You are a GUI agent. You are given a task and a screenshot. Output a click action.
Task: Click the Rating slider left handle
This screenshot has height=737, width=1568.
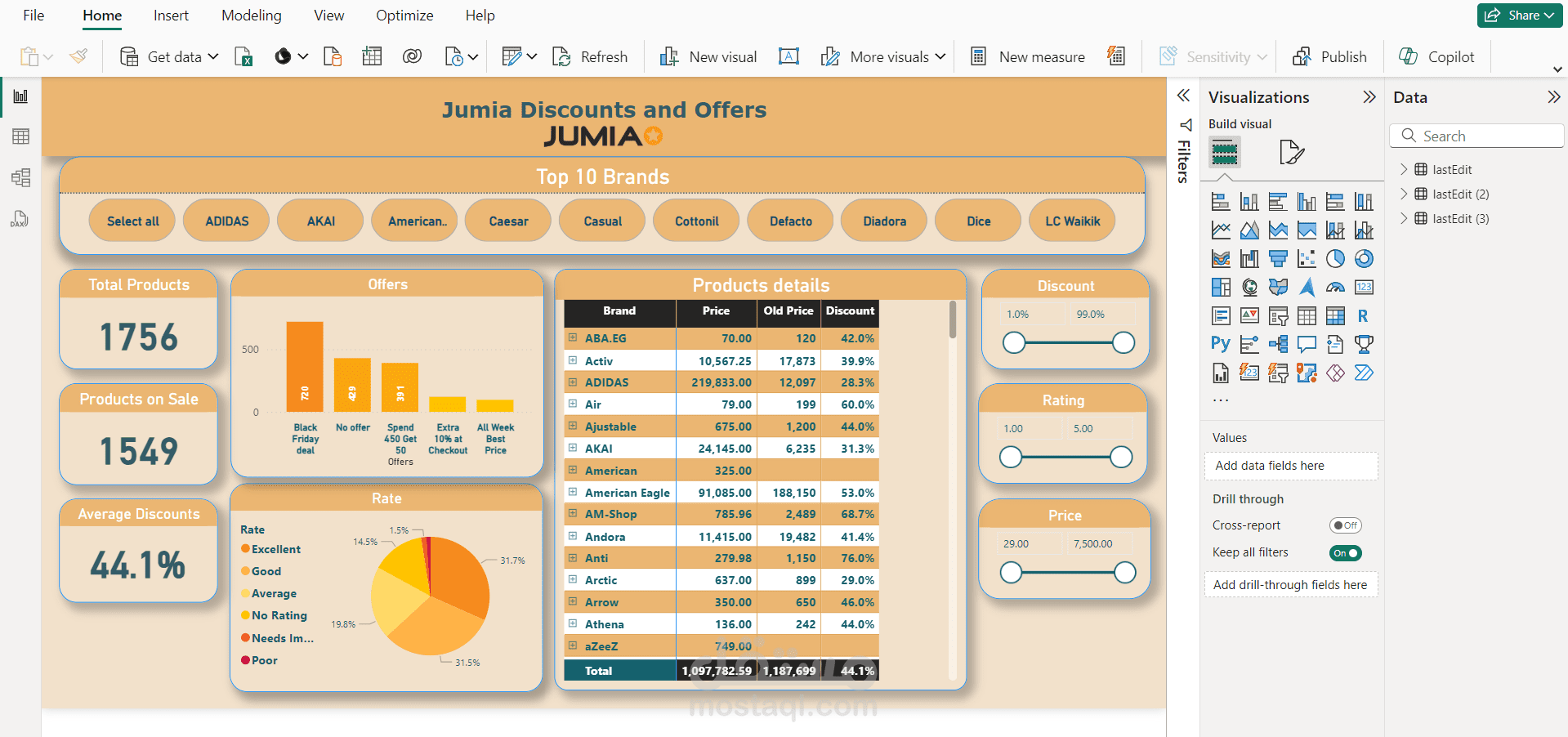1010,458
